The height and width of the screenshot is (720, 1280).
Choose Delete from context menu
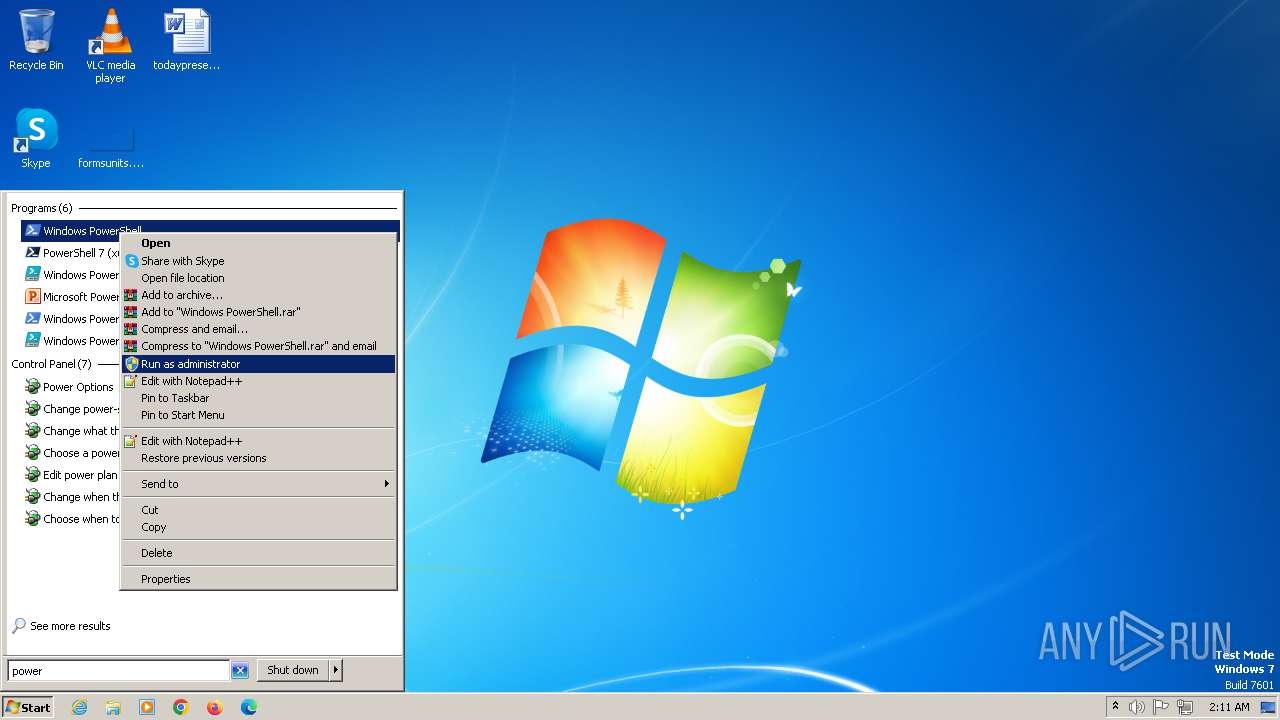click(x=258, y=553)
